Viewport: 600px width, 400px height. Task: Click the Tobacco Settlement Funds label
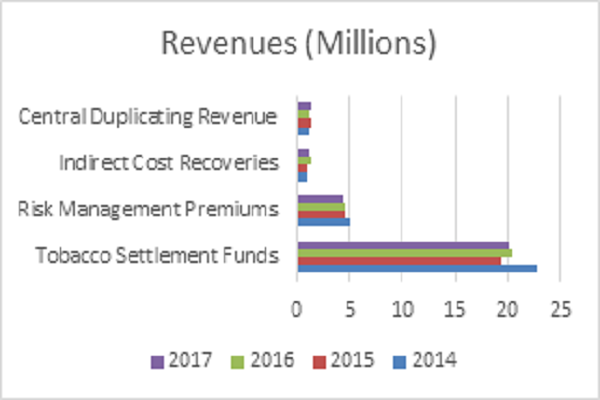click(157, 255)
